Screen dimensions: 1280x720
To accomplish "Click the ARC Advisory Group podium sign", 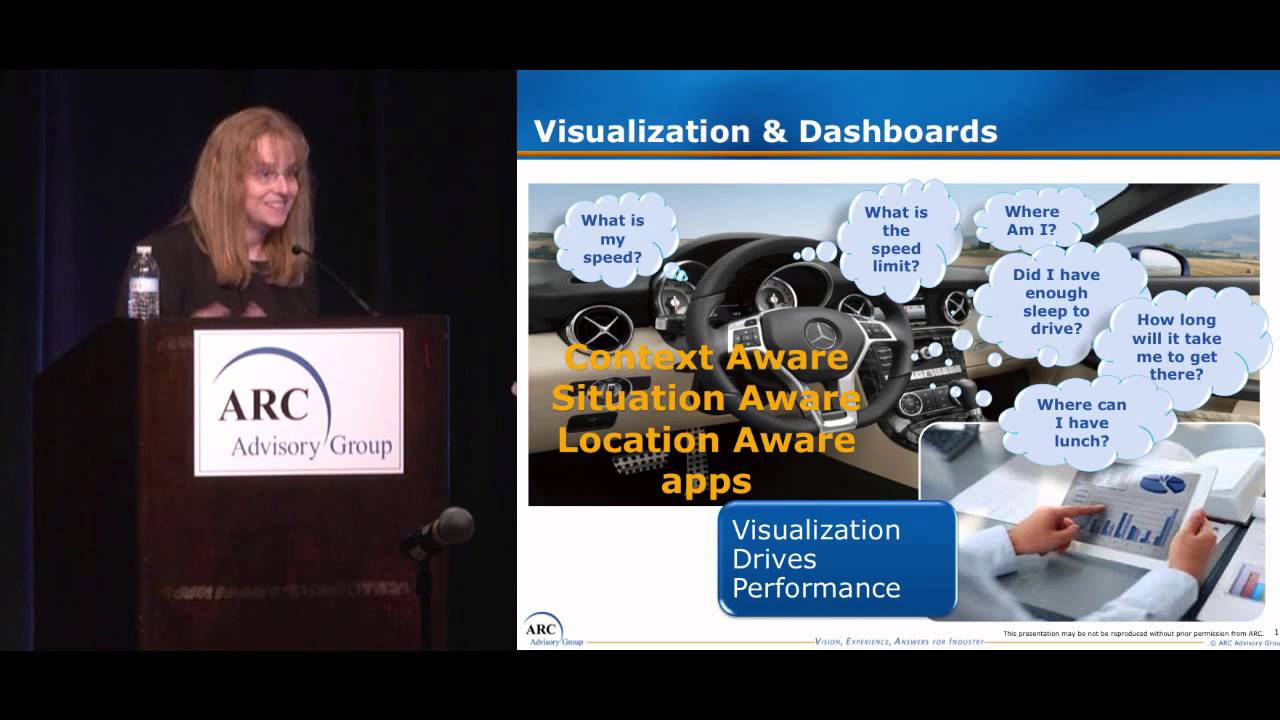I will pyautogui.click(x=298, y=401).
